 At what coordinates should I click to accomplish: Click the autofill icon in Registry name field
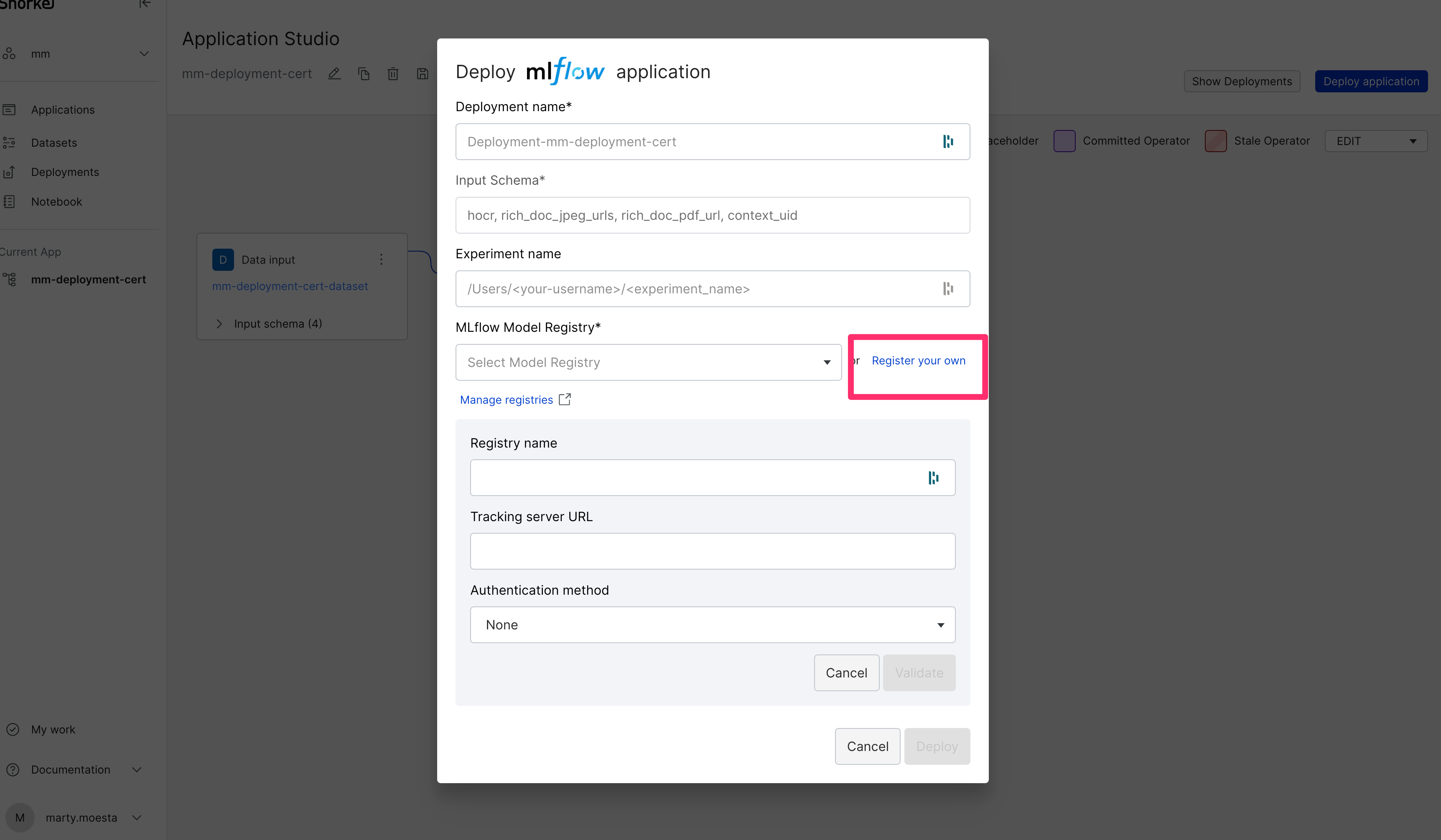(x=933, y=478)
